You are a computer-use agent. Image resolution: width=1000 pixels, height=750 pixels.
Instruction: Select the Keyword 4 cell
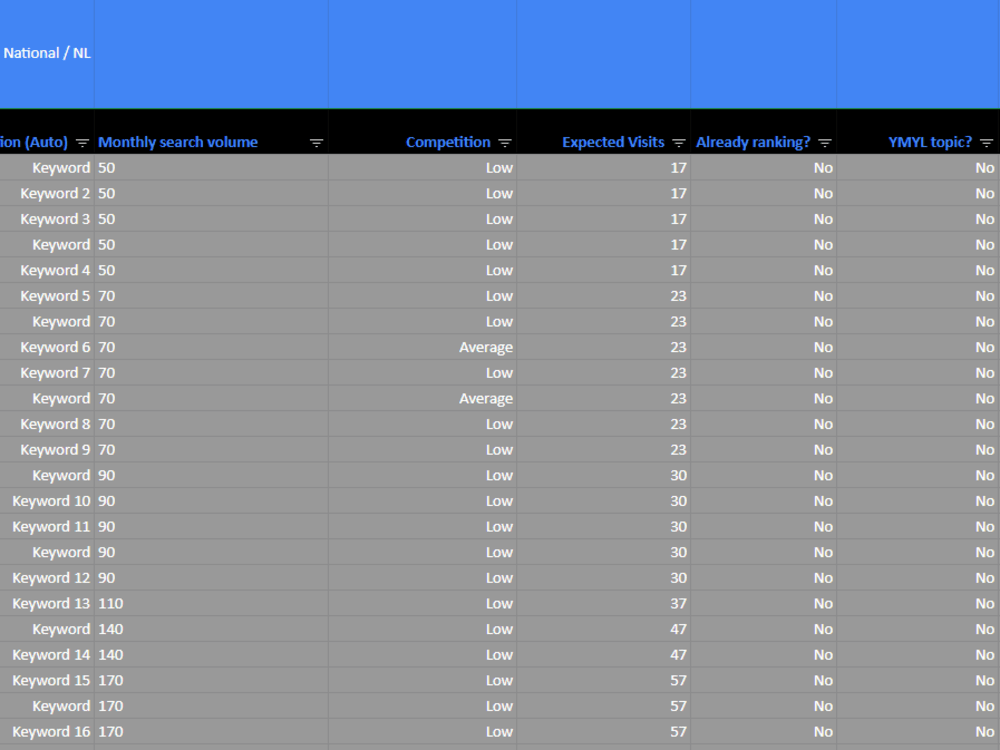pyautogui.click(x=47, y=270)
